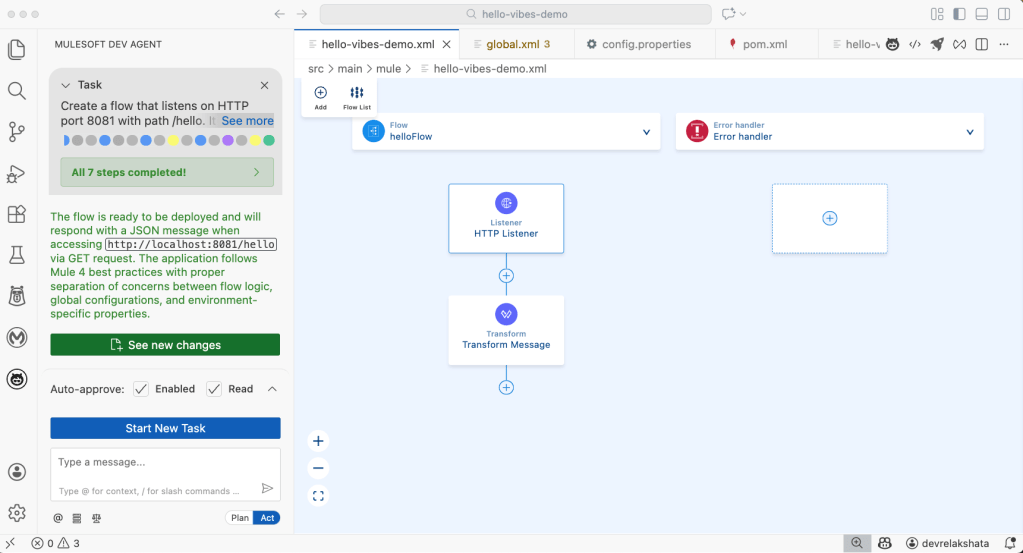The image size is (1023, 553).
Task: Click the Flow List icon in canvas toolbar
Action: [357, 98]
